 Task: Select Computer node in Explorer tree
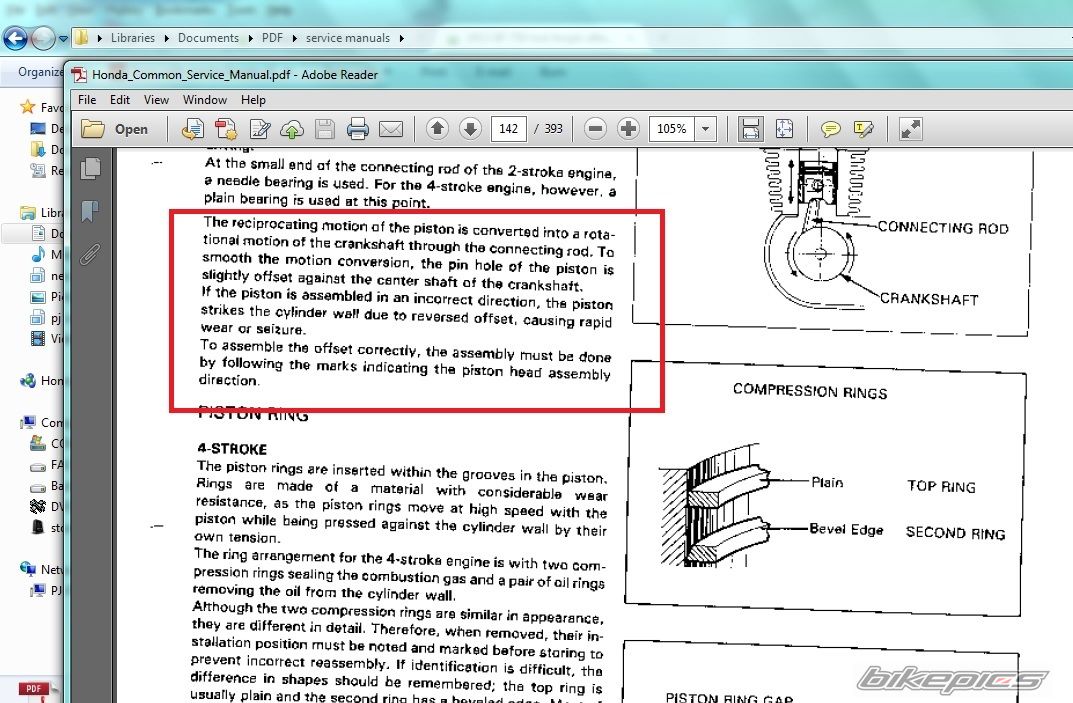point(41,422)
